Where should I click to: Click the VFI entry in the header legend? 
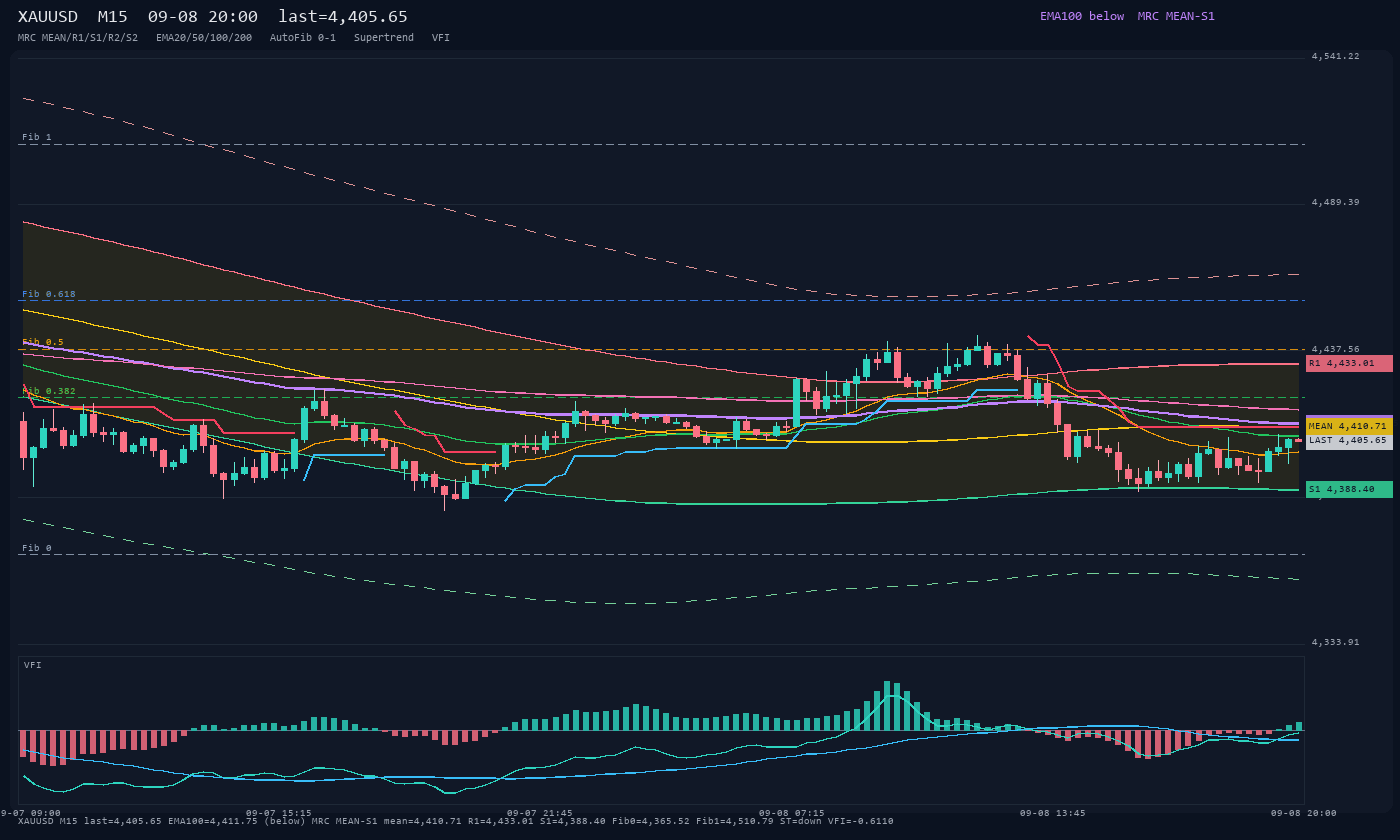441,37
